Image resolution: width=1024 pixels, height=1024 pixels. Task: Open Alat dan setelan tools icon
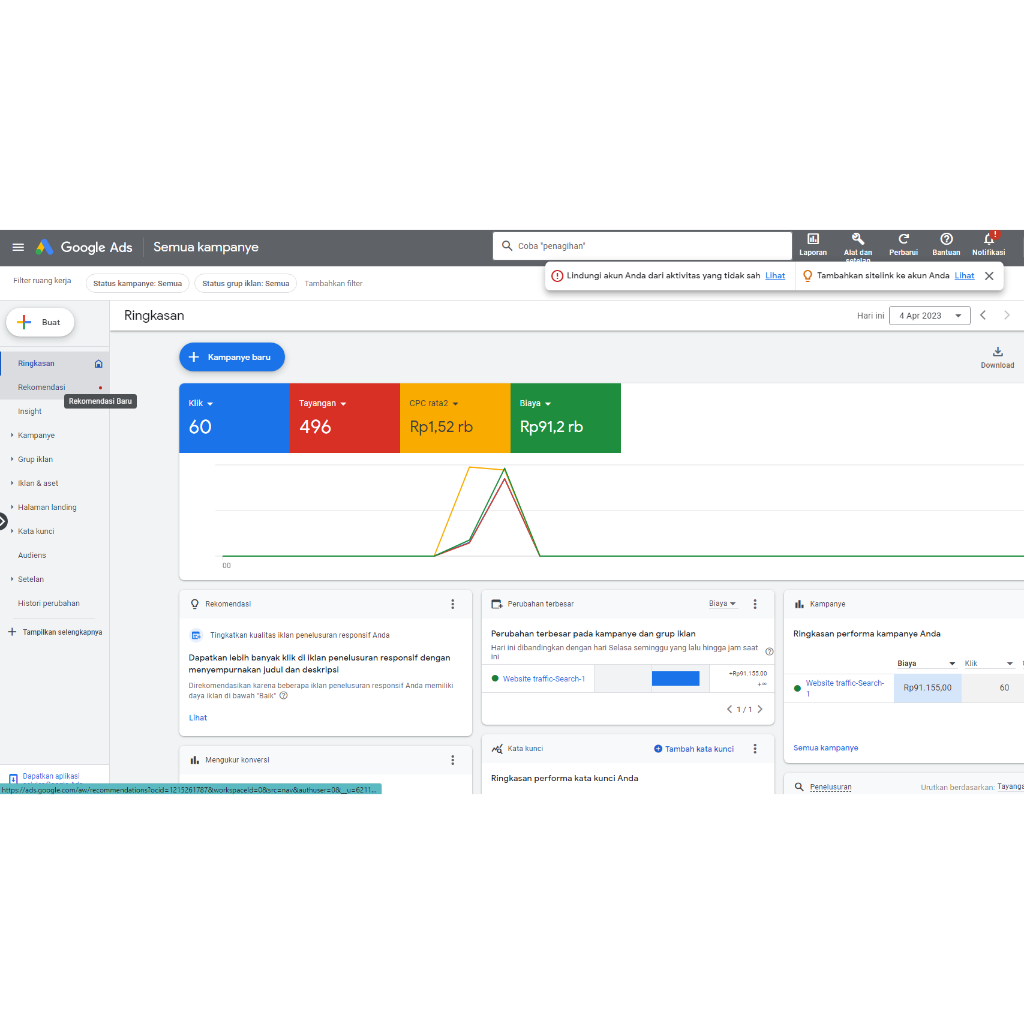[857, 243]
